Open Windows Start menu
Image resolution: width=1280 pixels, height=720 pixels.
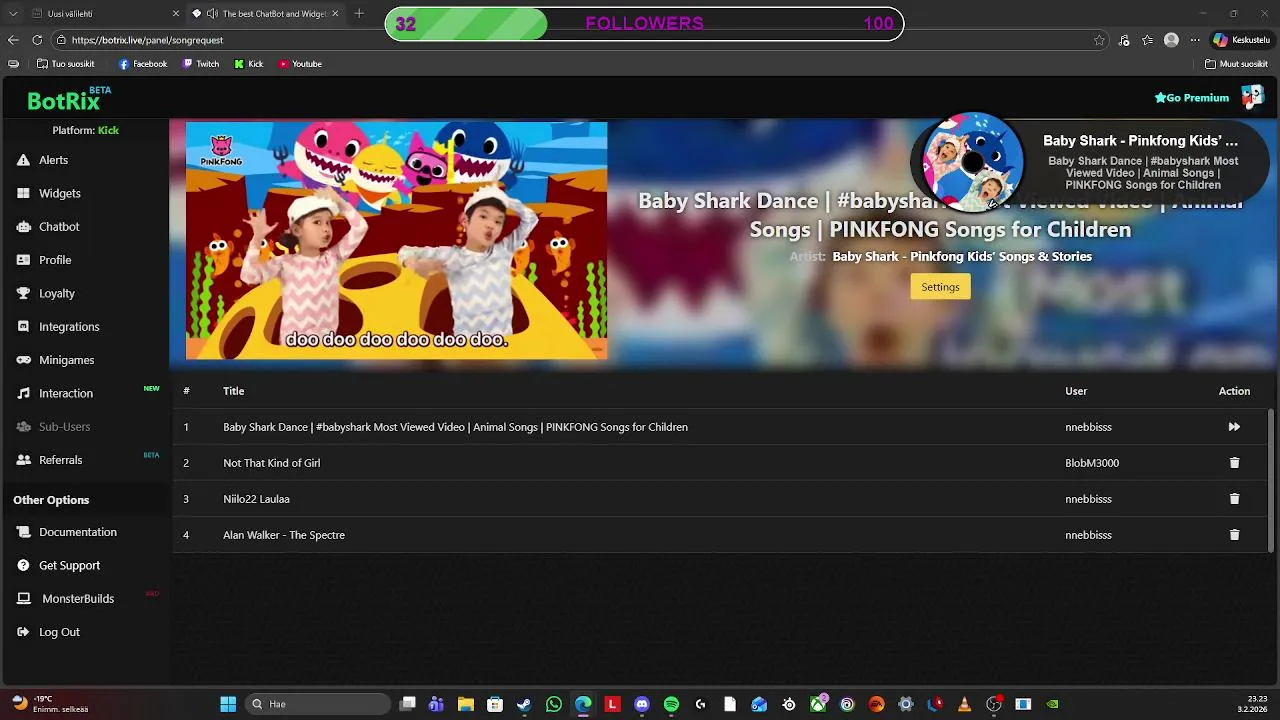coord(228,704)
